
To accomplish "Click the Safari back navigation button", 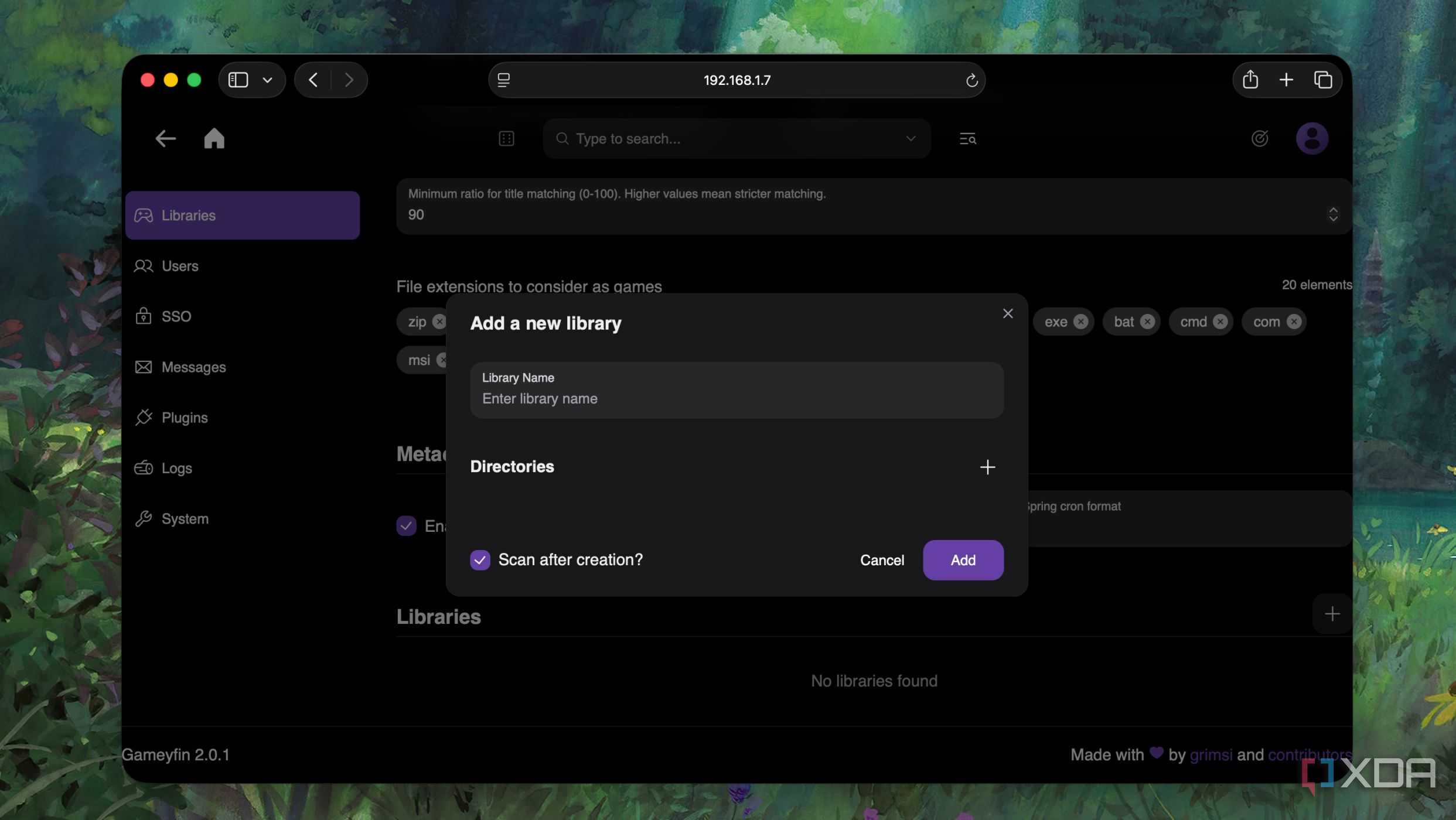I will (313, 80).
